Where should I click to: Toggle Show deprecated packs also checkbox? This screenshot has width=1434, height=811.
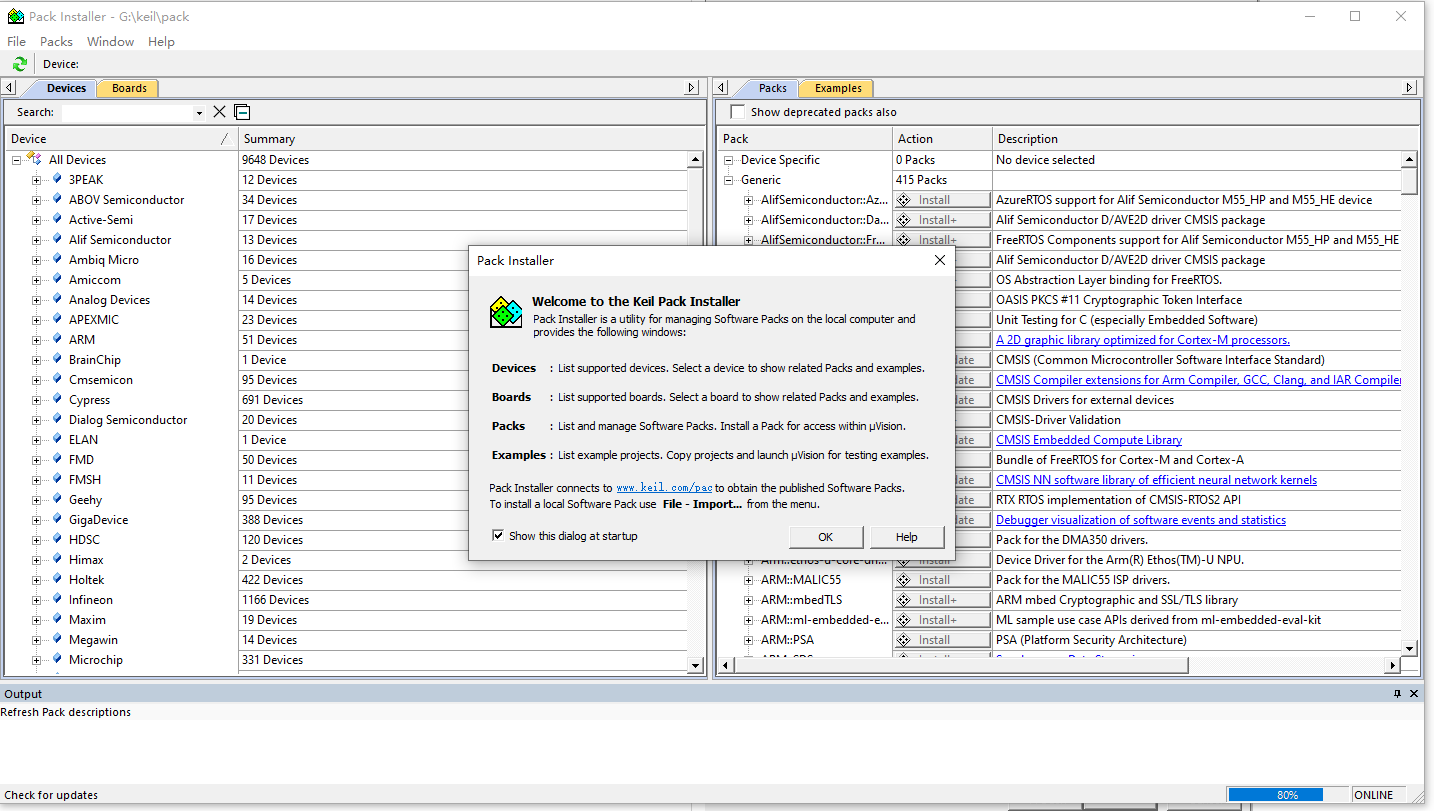click(738, 112)
